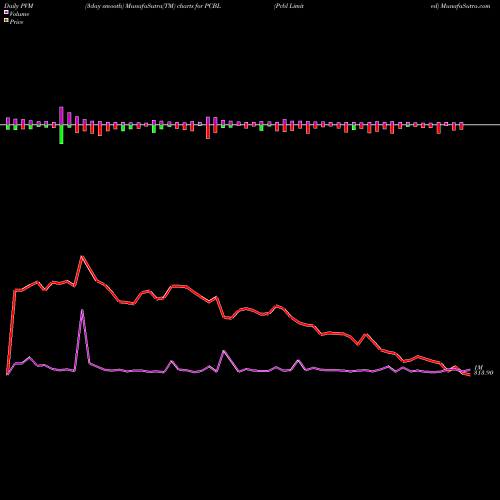Click the 'MunafaSutra.com' text at top right
This screenshot has height=500, width=500.
(x=465, y=6)
